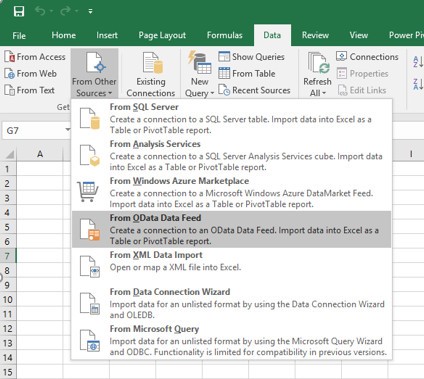This screenshot has width=424, height=379.
Task: Select row 10 header
Action: [x=7, y=300]
